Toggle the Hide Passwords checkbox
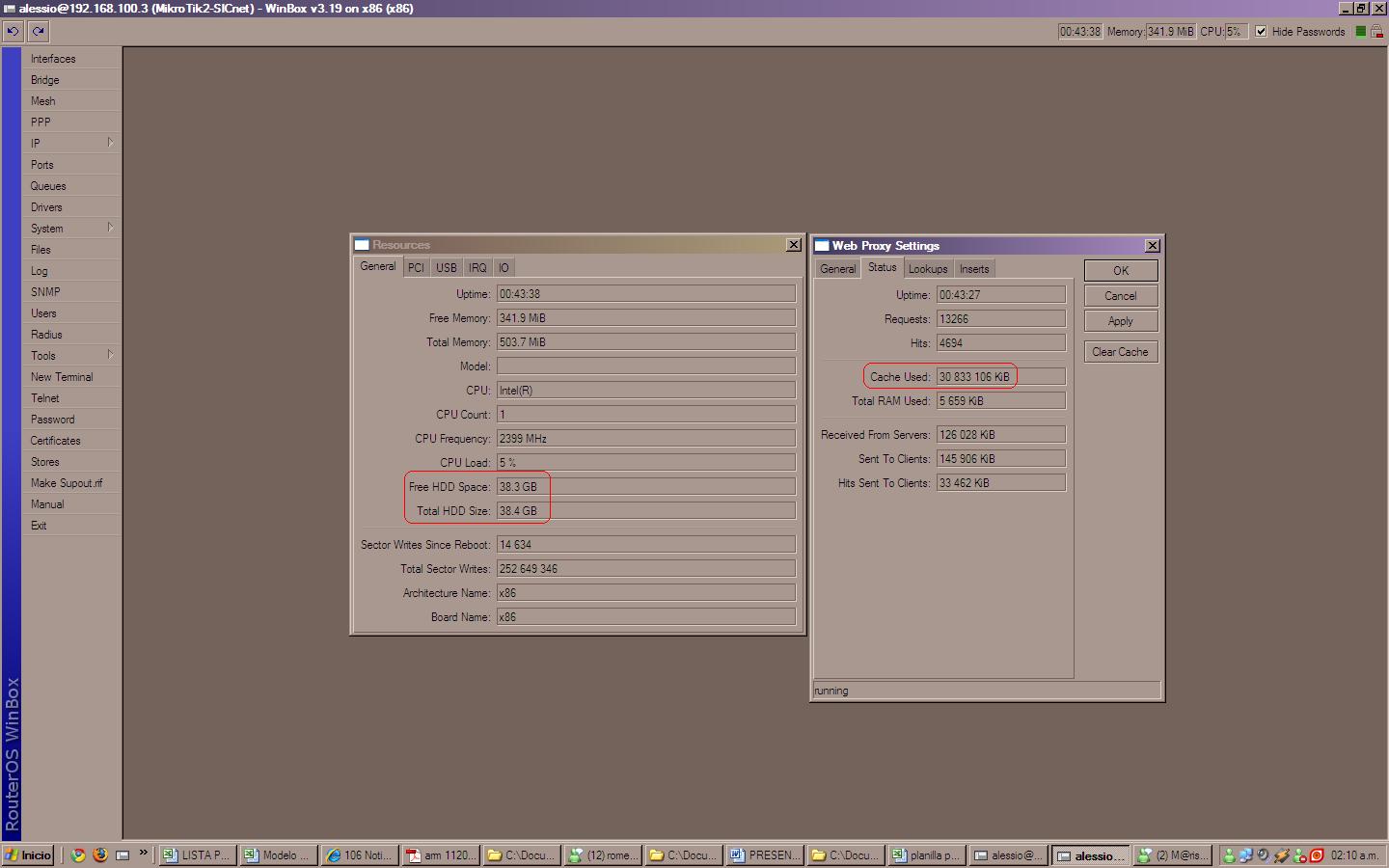Viewport: 1389px width, 868px height. (x=1261, y=31)
